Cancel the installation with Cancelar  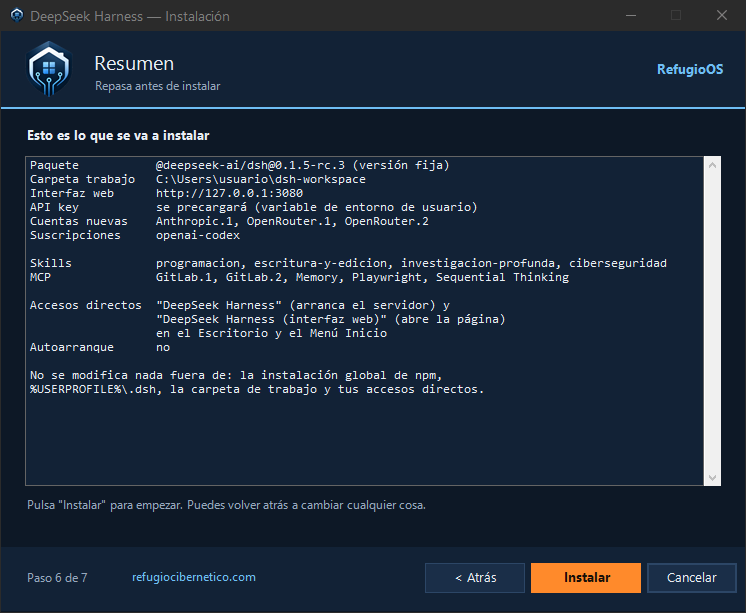[x=691, y=577]
